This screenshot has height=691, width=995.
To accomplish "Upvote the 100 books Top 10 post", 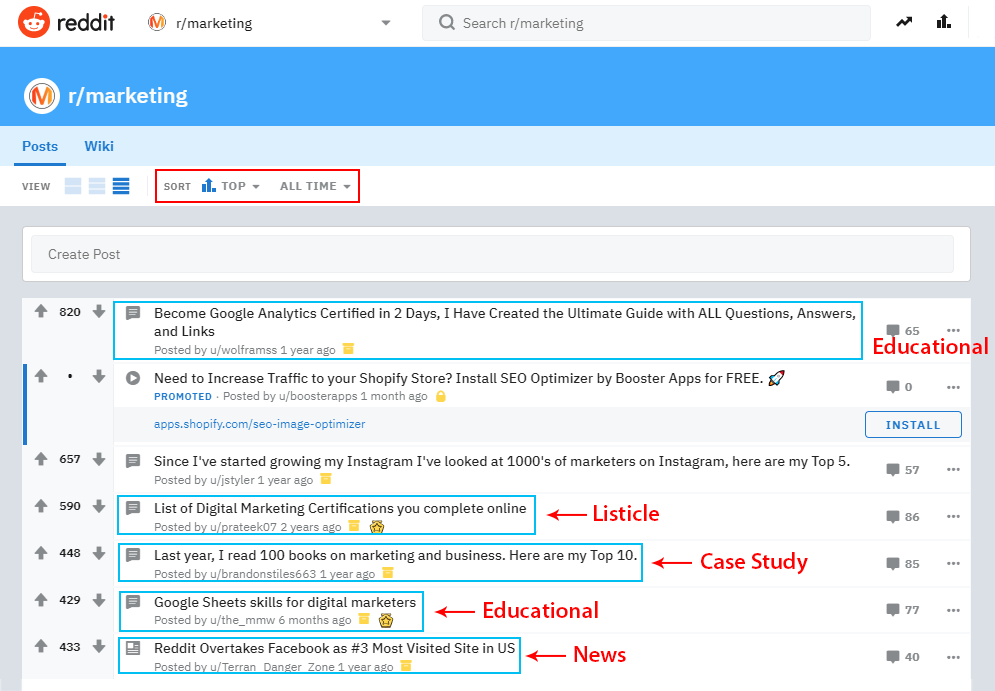I will pyautogui.click(x=41, y=553).
